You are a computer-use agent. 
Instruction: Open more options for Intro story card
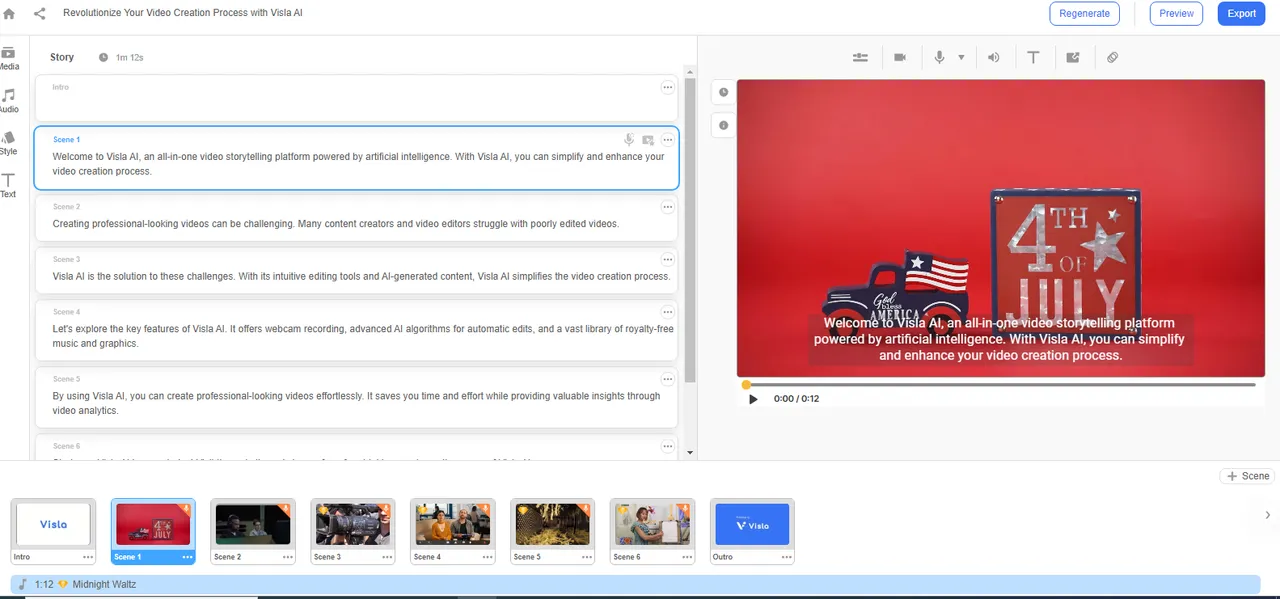click(668, 88)
